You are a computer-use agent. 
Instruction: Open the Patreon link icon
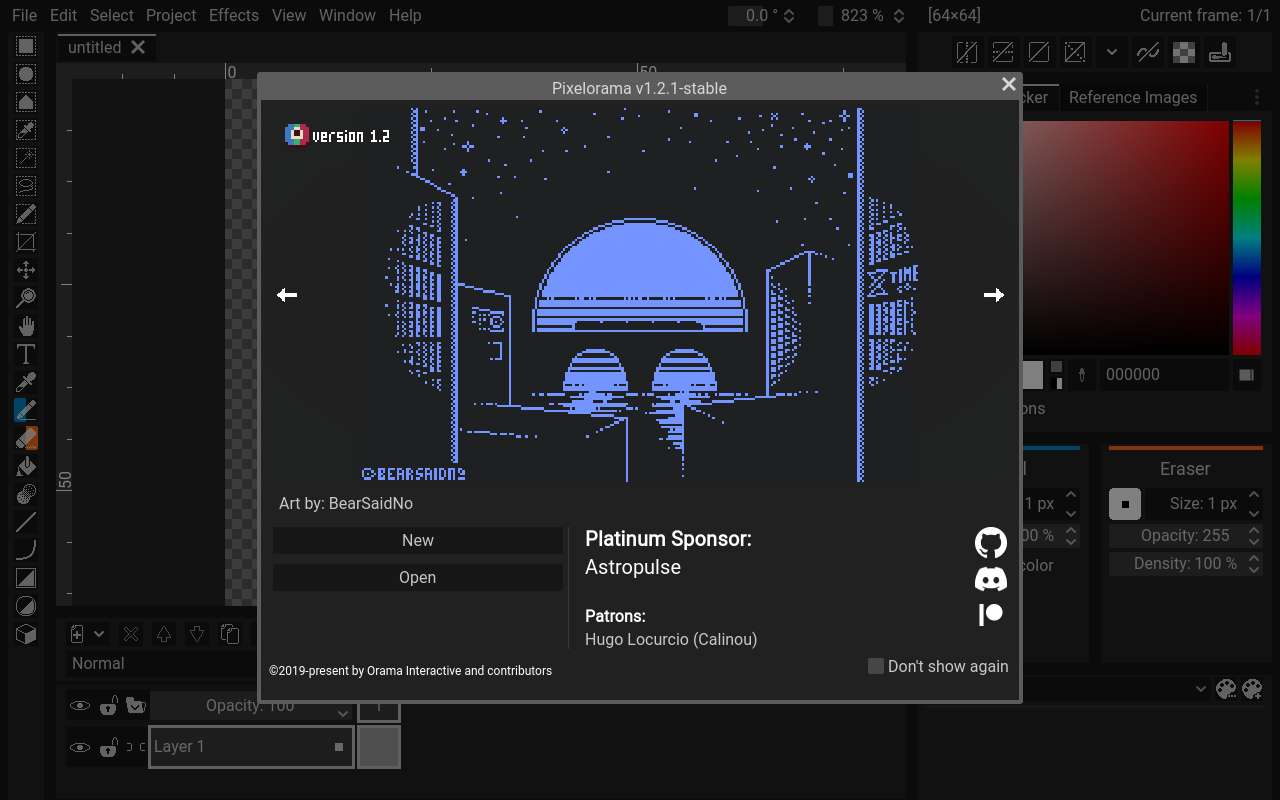point(990,614)
